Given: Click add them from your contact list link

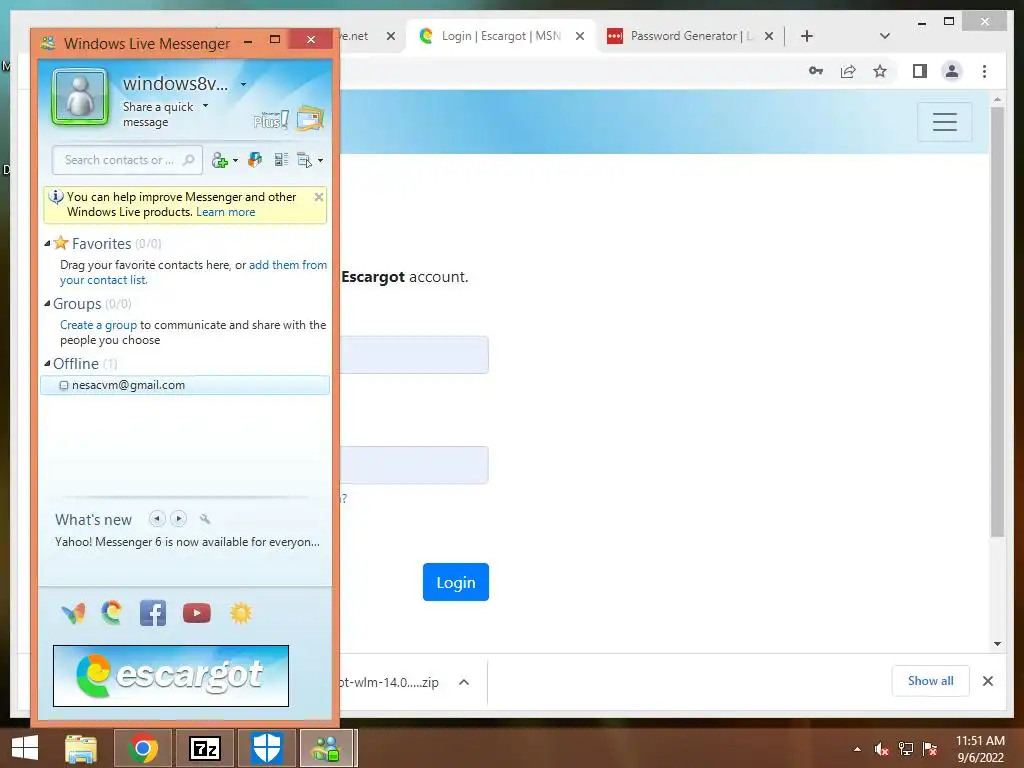Looking at the screenshot, I should click(x=193, y=272).
